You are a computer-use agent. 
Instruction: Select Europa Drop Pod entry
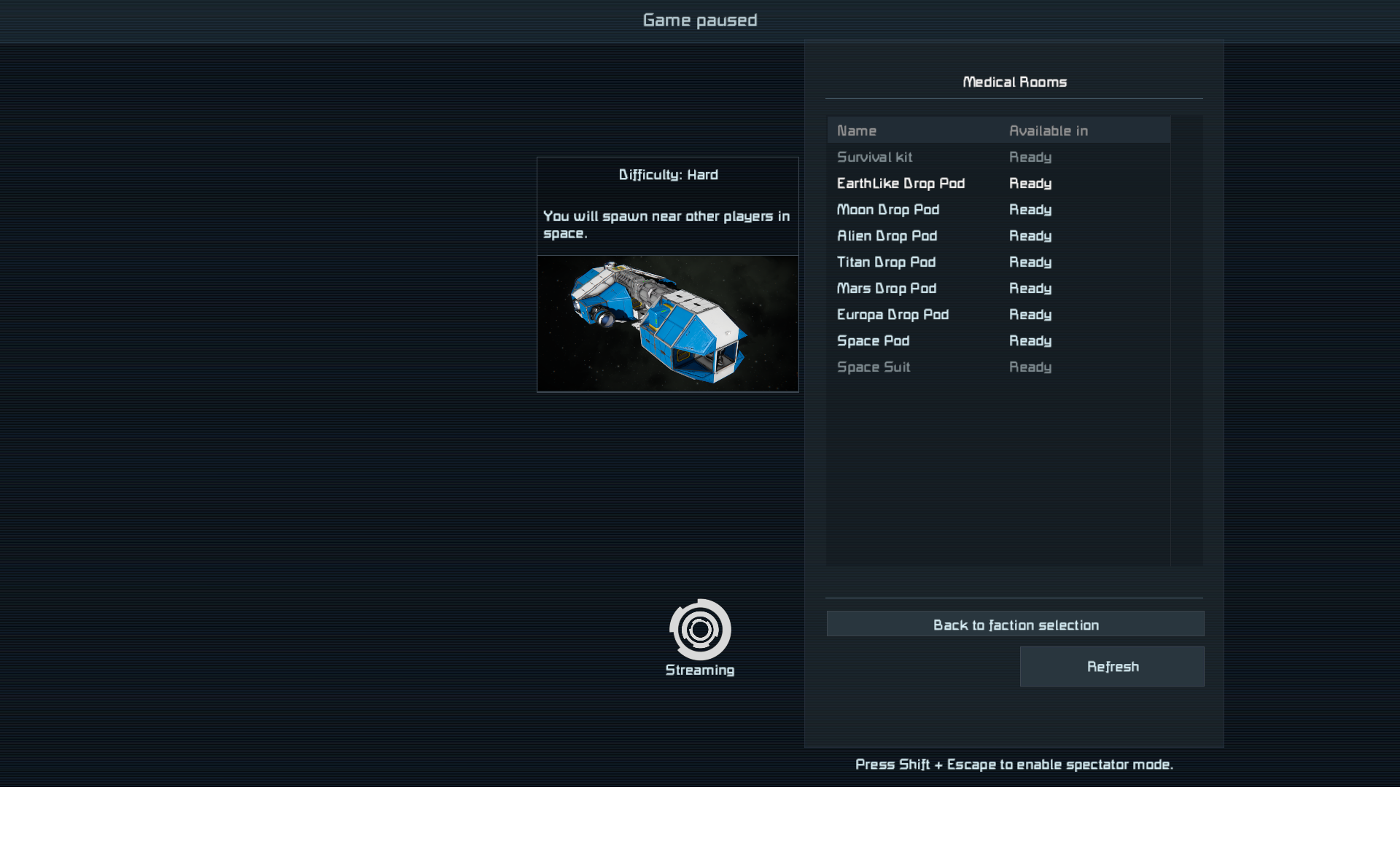(892, 315)
